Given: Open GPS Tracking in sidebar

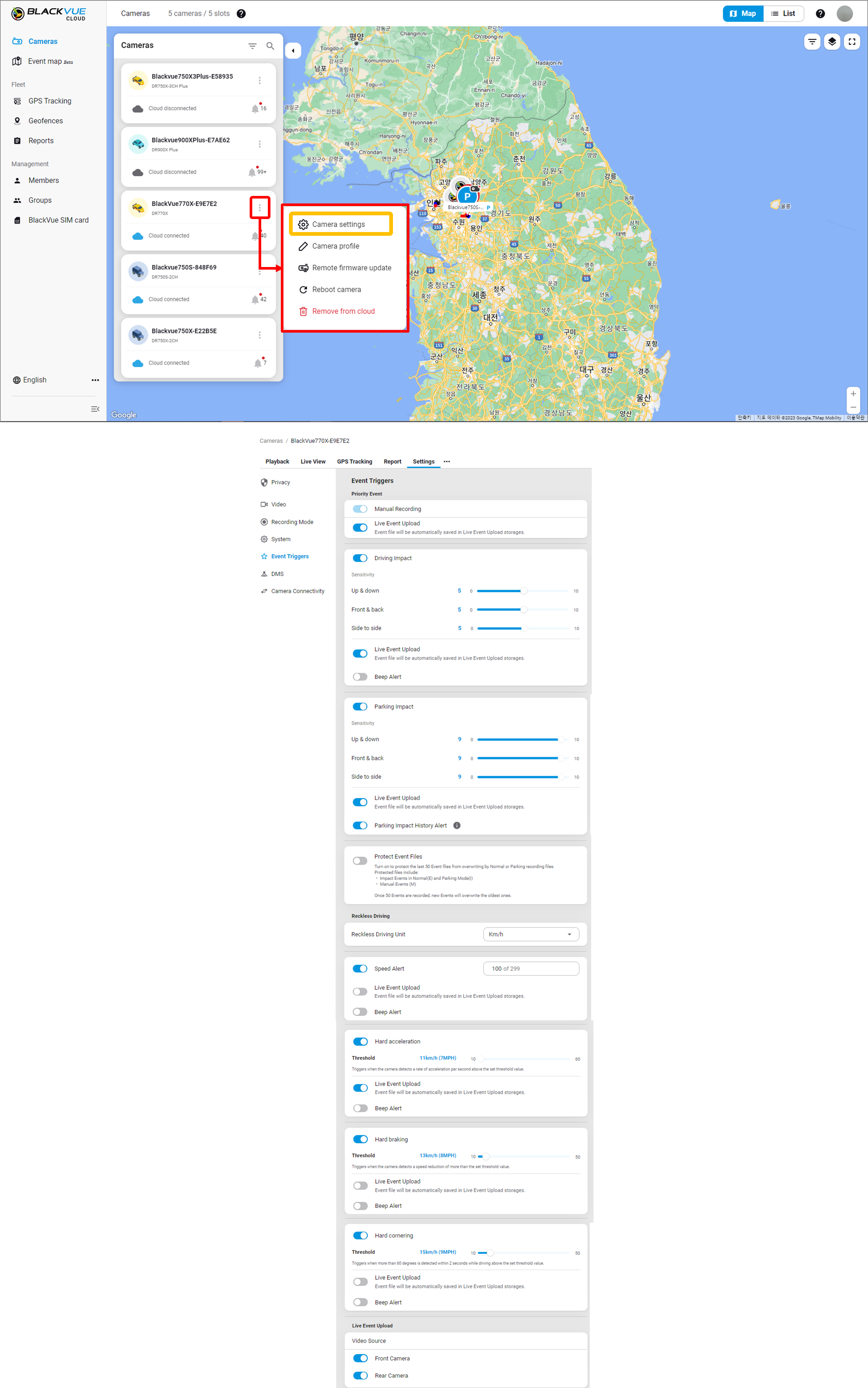Looking at the screenshot, I should click(x=42, y=101).
